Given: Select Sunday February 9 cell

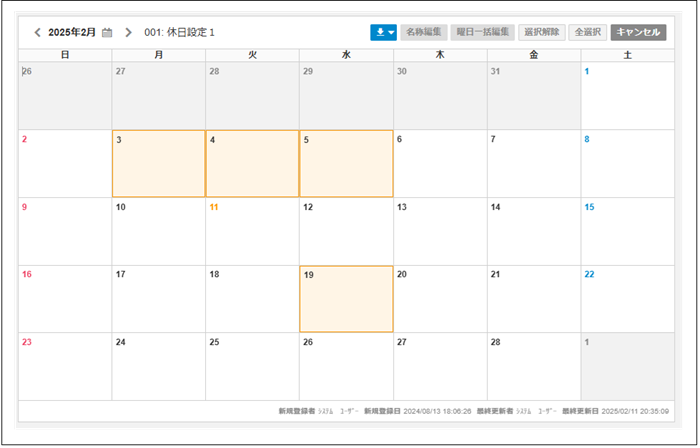Looking at the screenshot, I should point(65,232).
